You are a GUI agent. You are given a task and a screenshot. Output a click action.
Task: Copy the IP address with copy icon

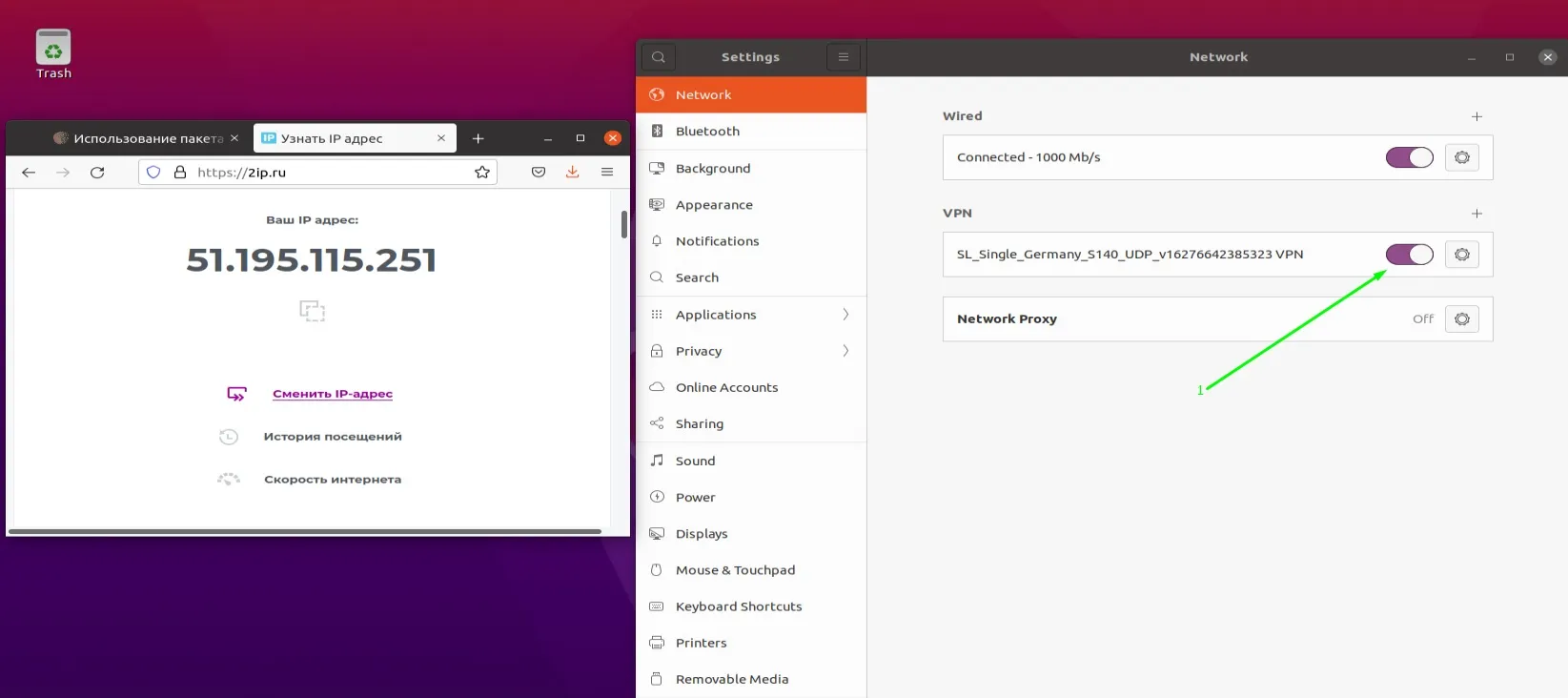312,311
